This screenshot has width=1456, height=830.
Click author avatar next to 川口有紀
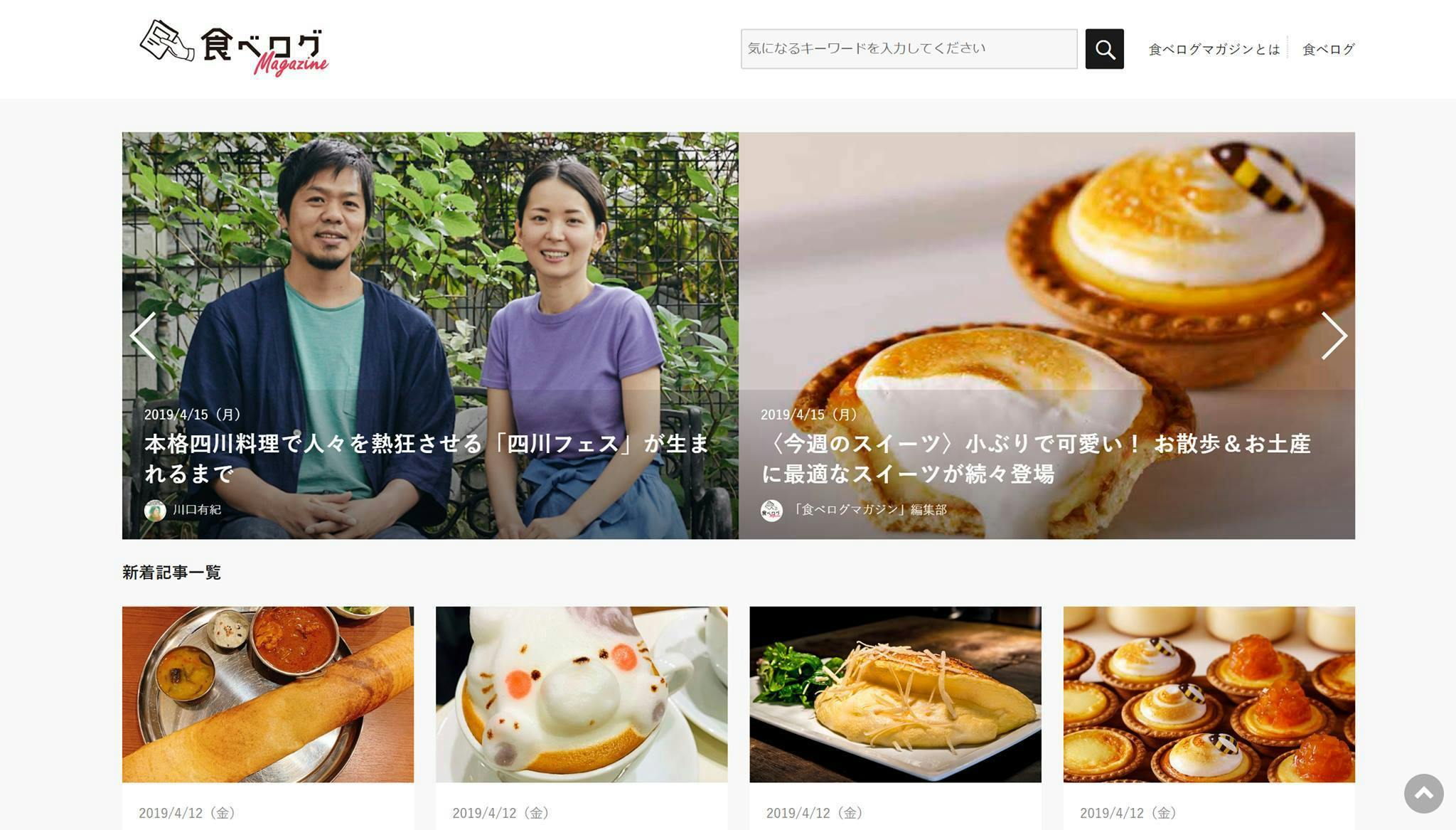point(155,510)
